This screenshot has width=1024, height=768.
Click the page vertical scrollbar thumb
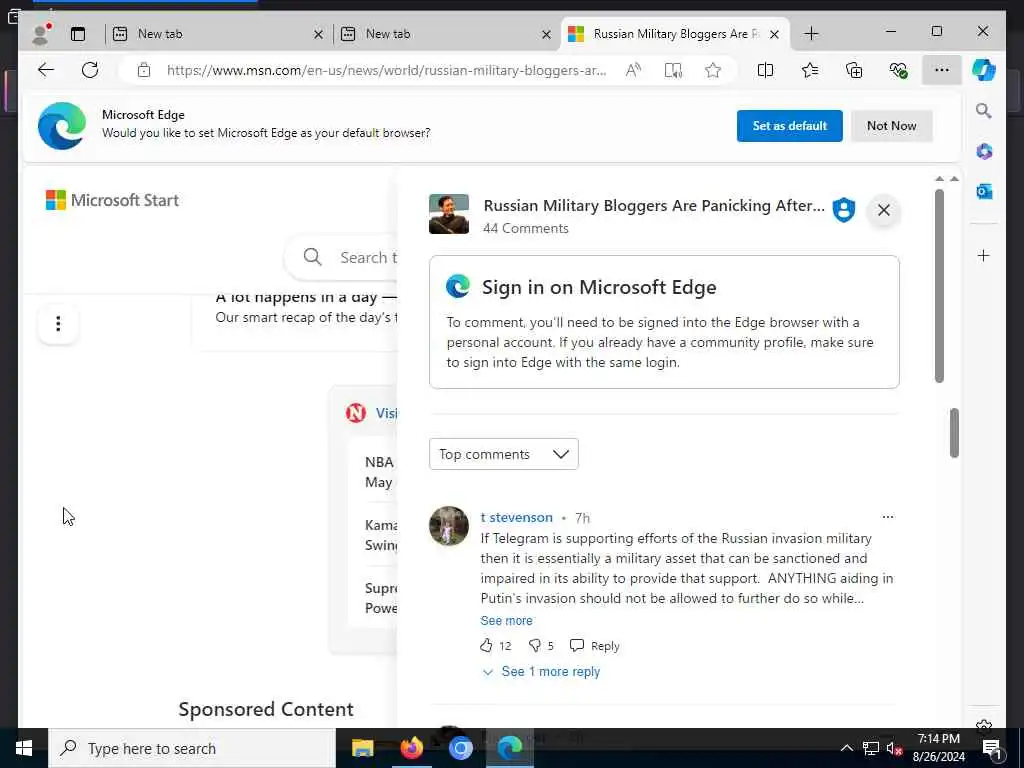[x=954, y=433]
